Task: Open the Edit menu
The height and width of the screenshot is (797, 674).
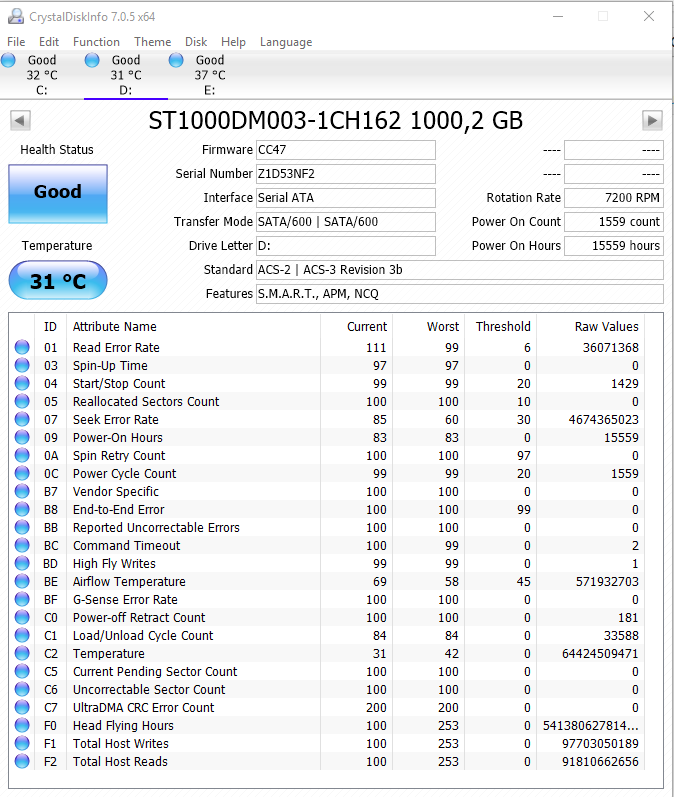Action: click(49, 42)
